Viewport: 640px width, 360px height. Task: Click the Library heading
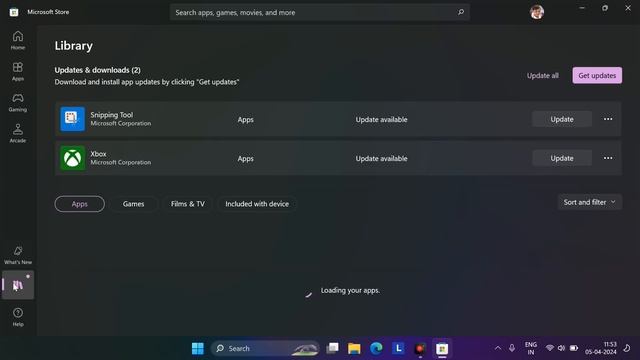pos(73,46)
